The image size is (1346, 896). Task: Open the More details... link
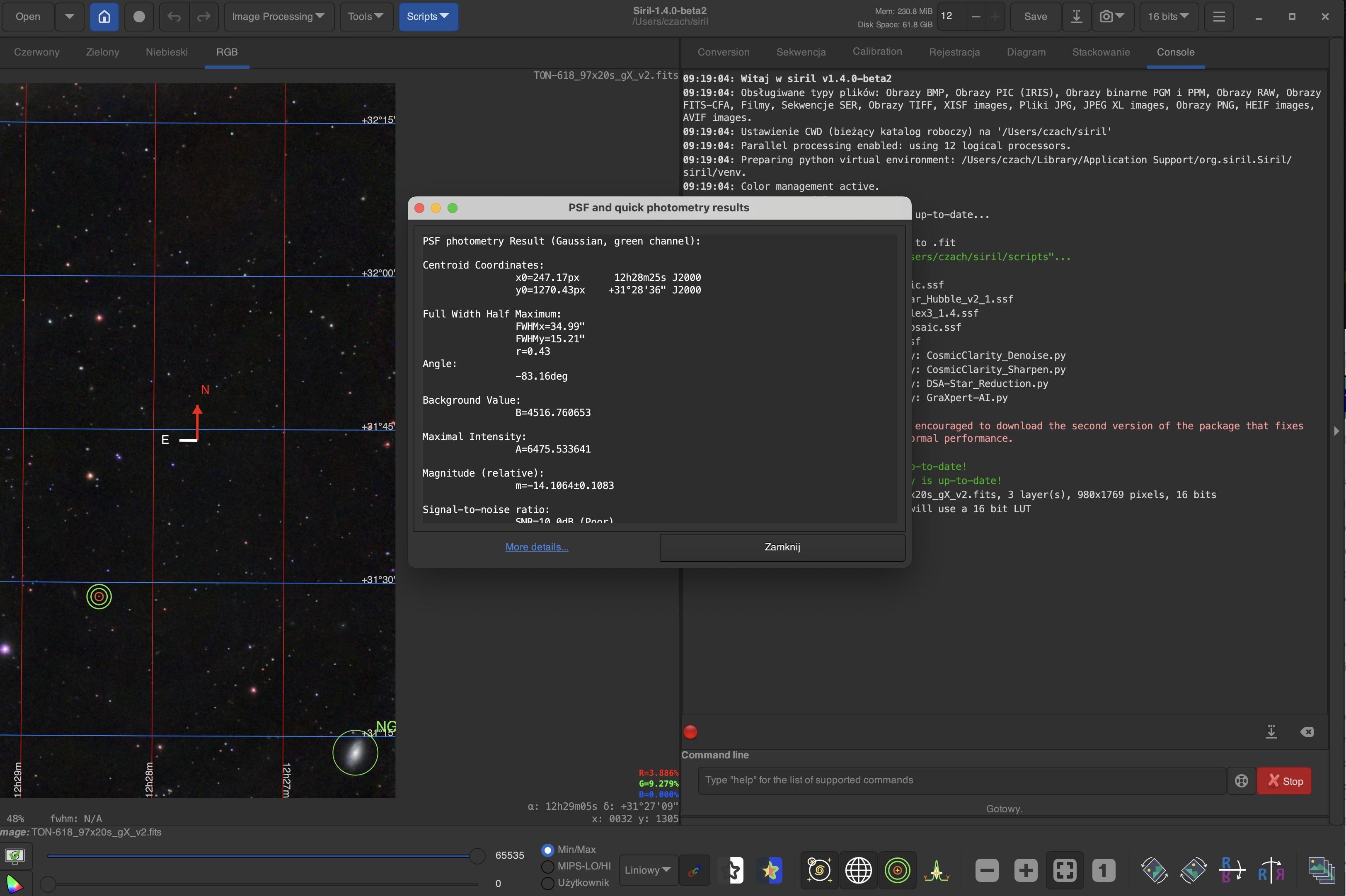click(x=537, y=547)
